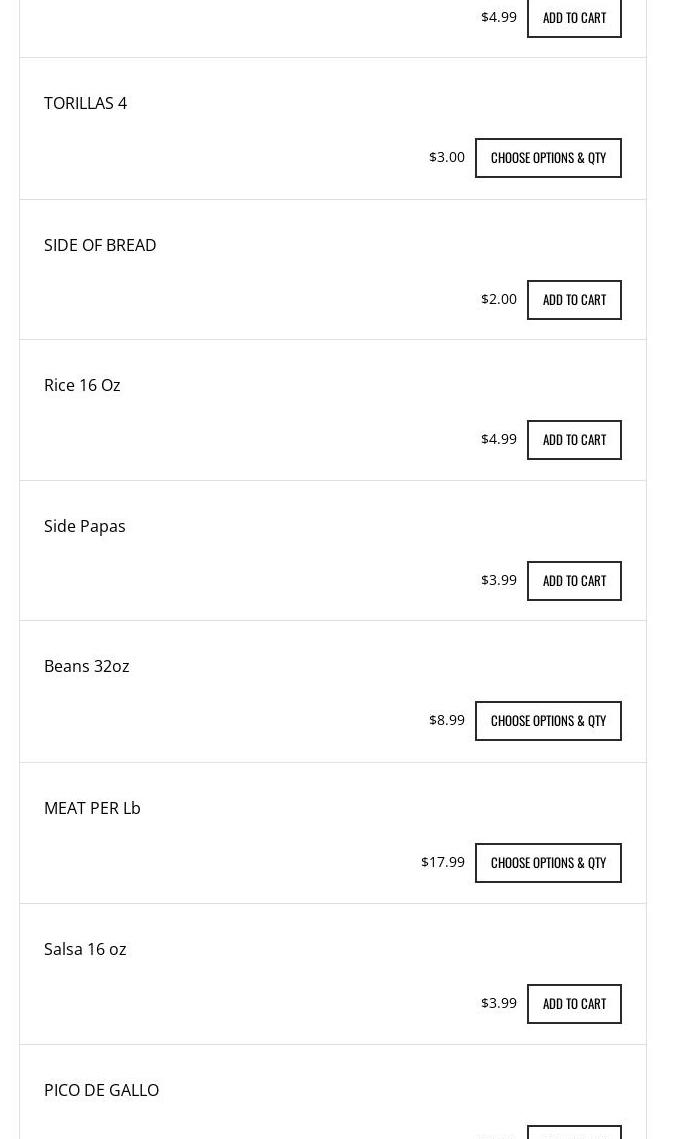Add Salsa 16 oz to cart
The width and height of the screenshot is (685, 1139).
coord(574,1003)
